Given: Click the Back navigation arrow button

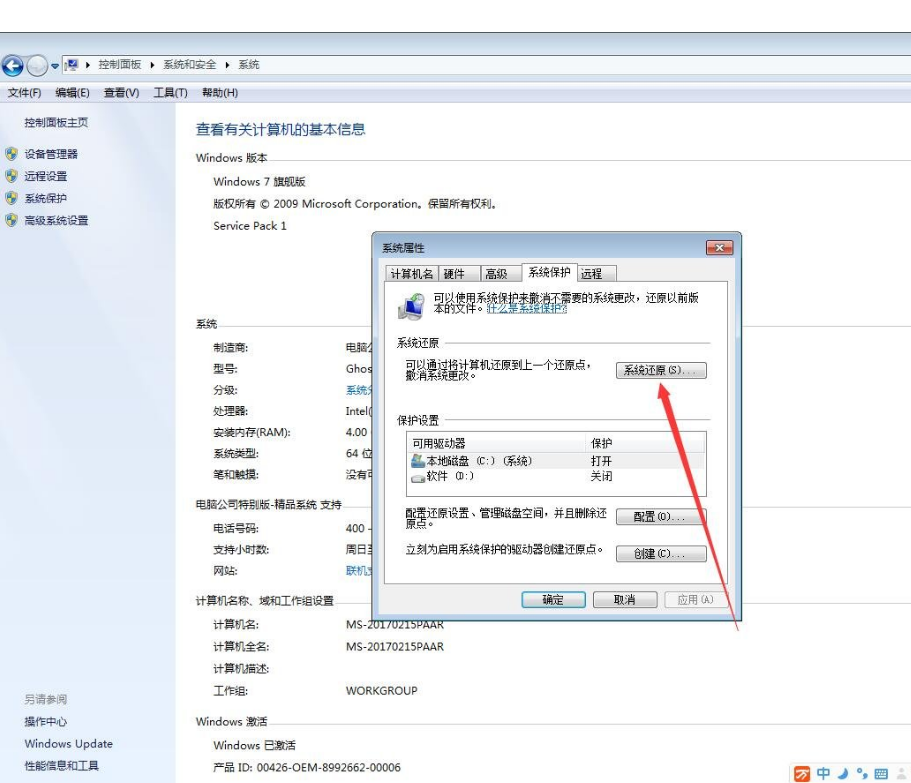Looking at the screenshot, I should click(13, 66).
